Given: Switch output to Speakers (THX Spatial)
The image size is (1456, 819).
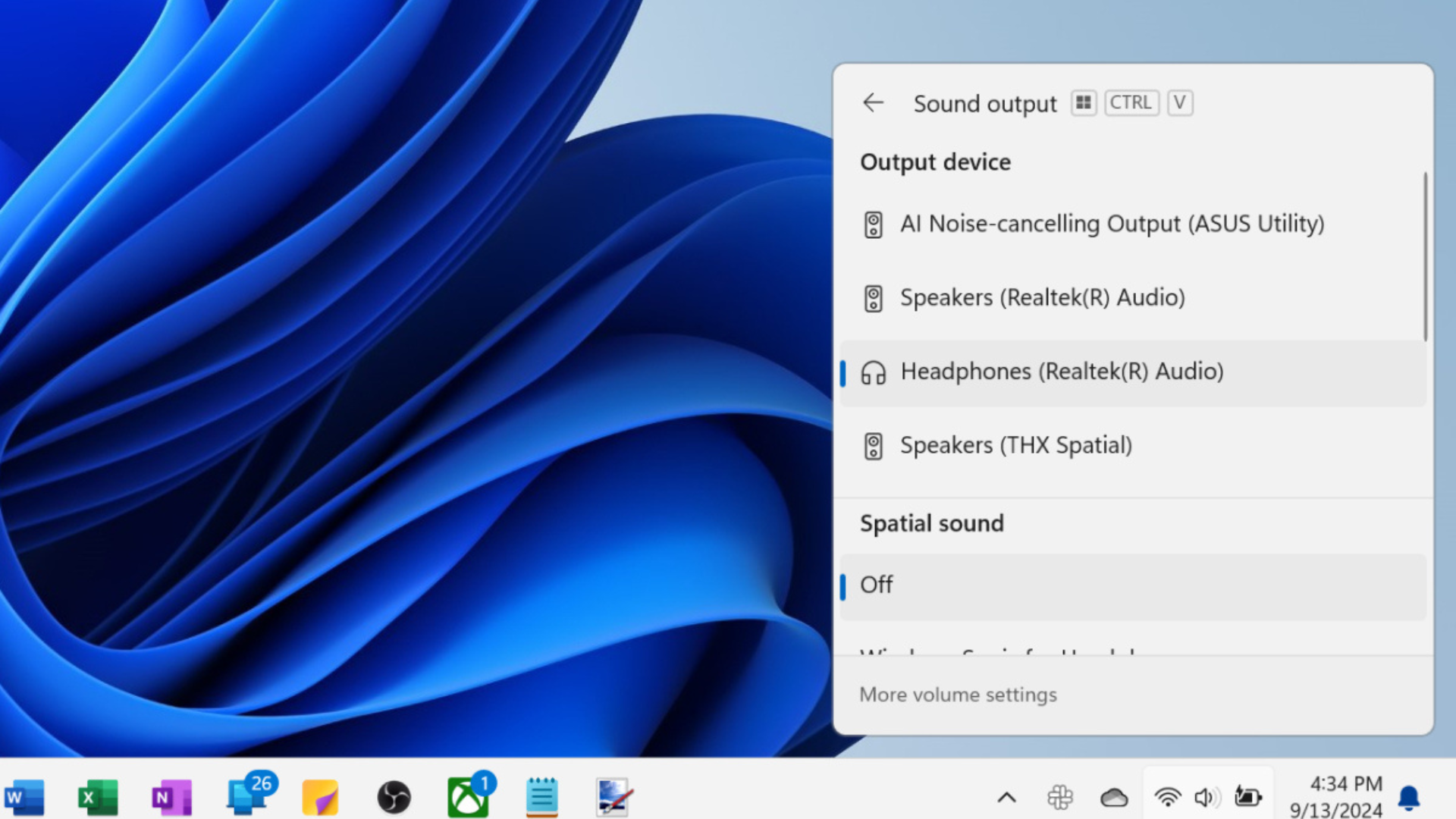Looking at the screenshot, I should click(1015, 445).
